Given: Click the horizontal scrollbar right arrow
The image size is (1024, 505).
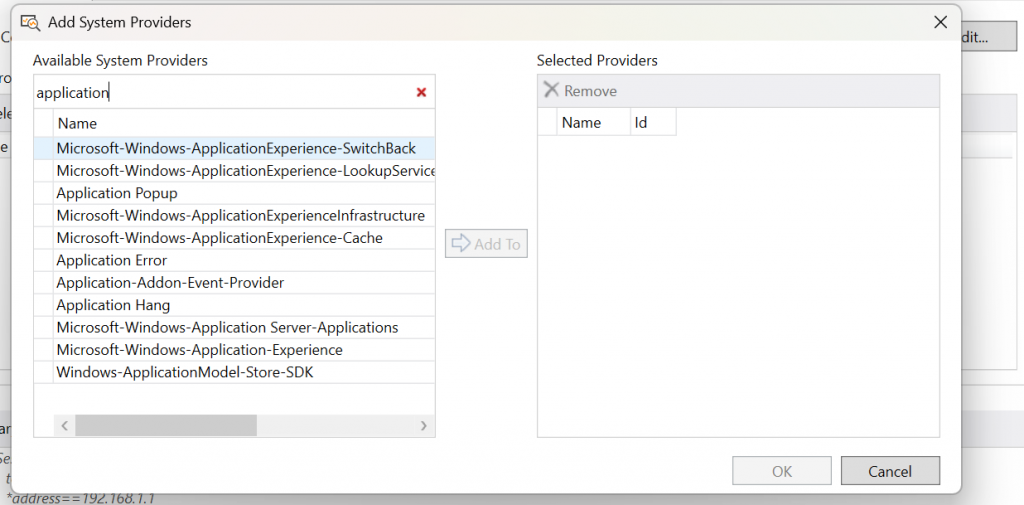Looking at the screenshot, I should click(424, 425).
